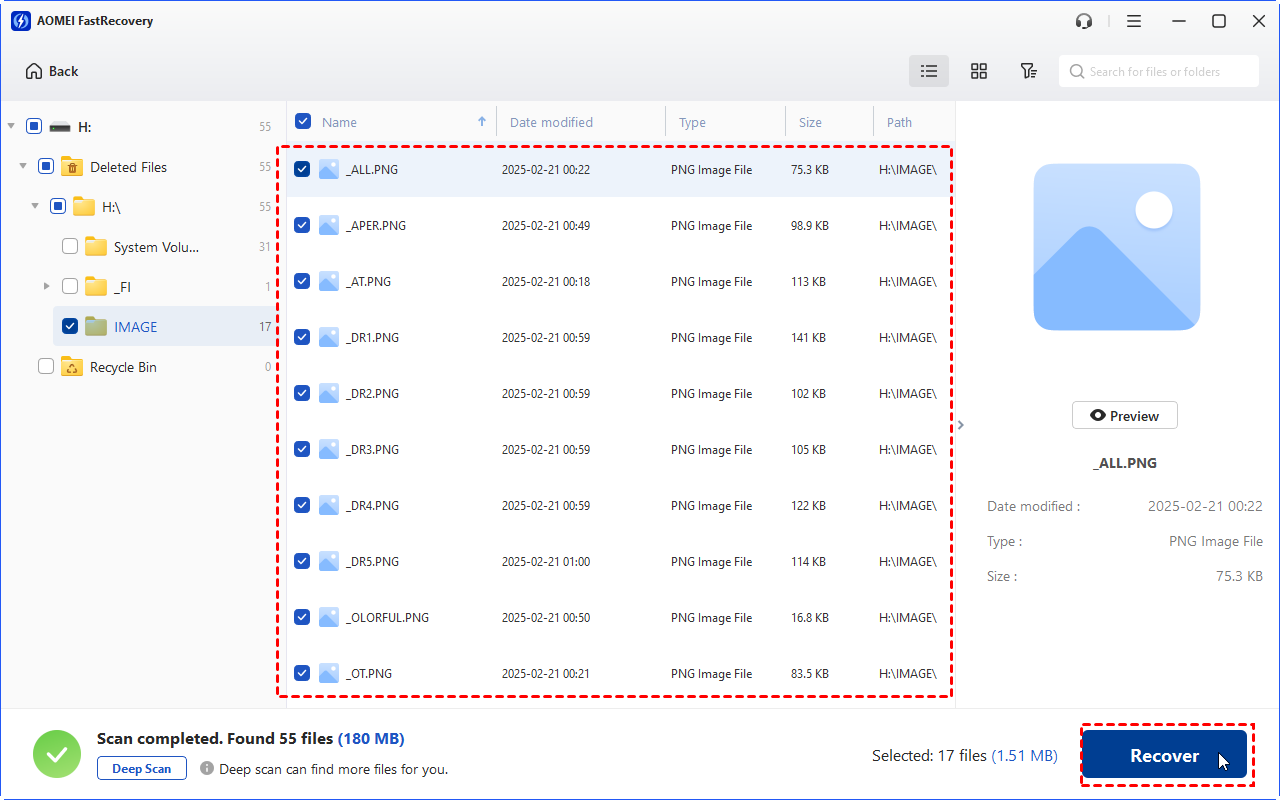The height and width of the screenshot is (800, 1280).
Task: Select the _OLORFUL.PNG file name
Action: click(x=387, y=618)
